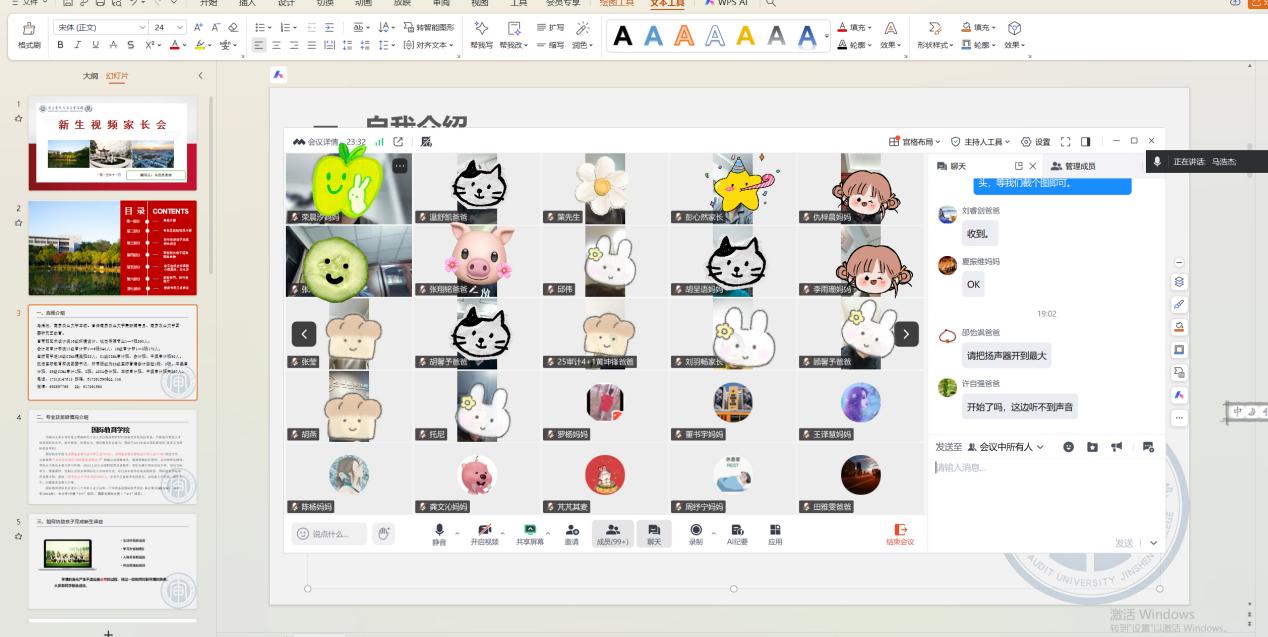This screenshot has height=637, width=1268.
Task: Click 结束会议 end meeting button
Action: pyautogui.click(x=900, y=534)
